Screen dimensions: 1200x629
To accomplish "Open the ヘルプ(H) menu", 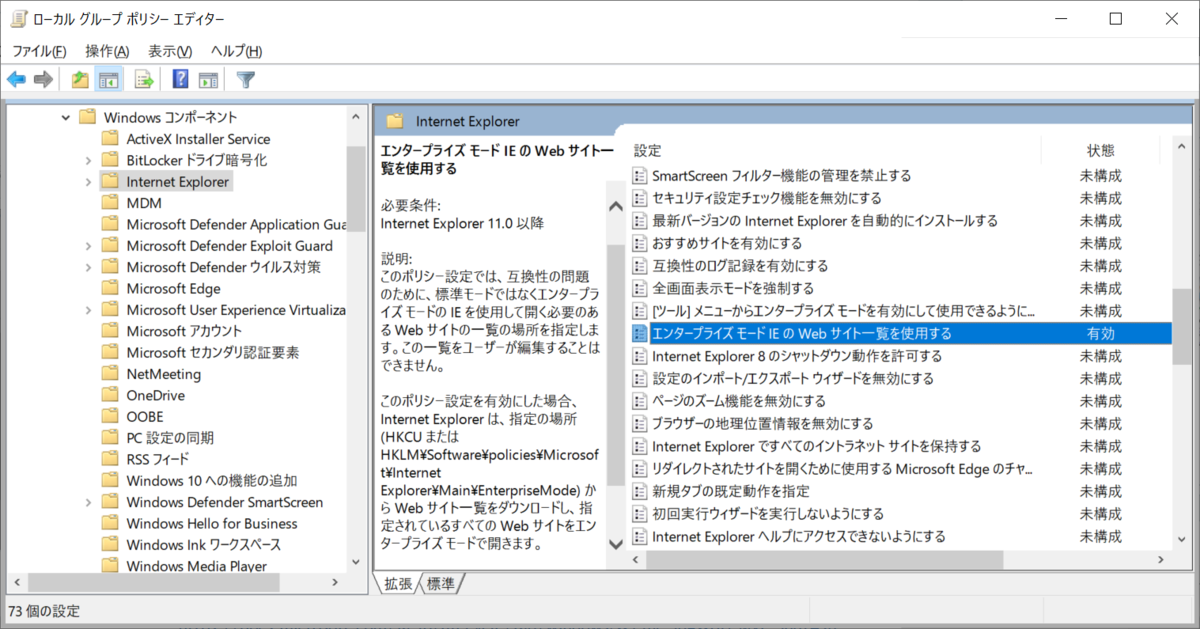I will tap(236, 51).
